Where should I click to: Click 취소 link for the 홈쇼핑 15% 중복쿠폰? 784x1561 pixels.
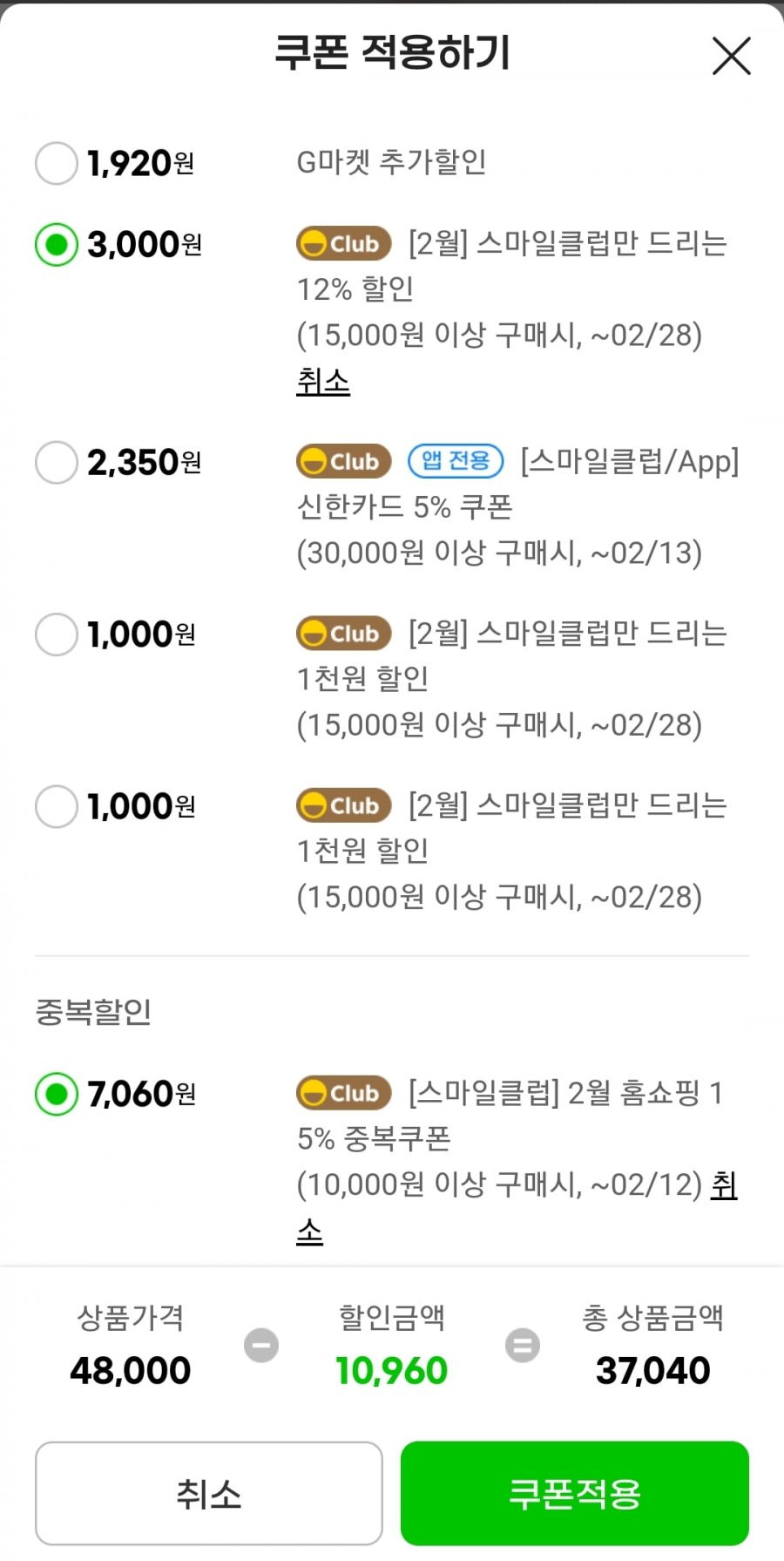point(724,1184)
